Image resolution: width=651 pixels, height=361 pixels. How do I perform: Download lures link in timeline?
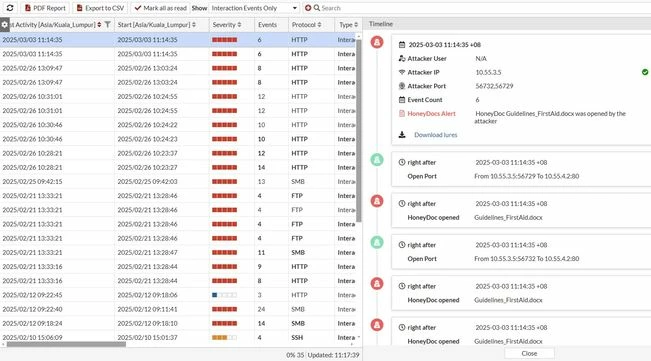coord(436,135)
